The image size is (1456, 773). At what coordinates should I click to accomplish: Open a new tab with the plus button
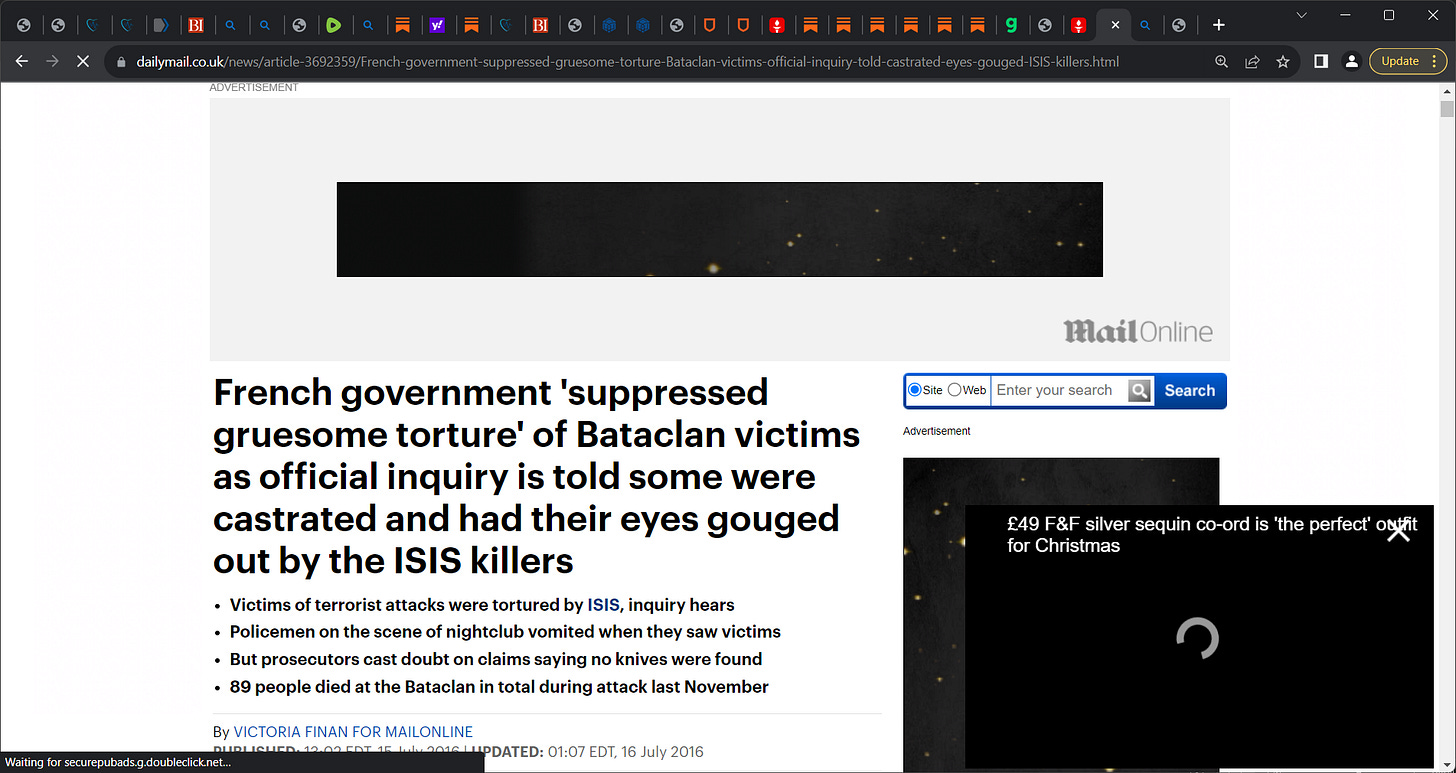pyautogui.click(x=1218, y=25)
